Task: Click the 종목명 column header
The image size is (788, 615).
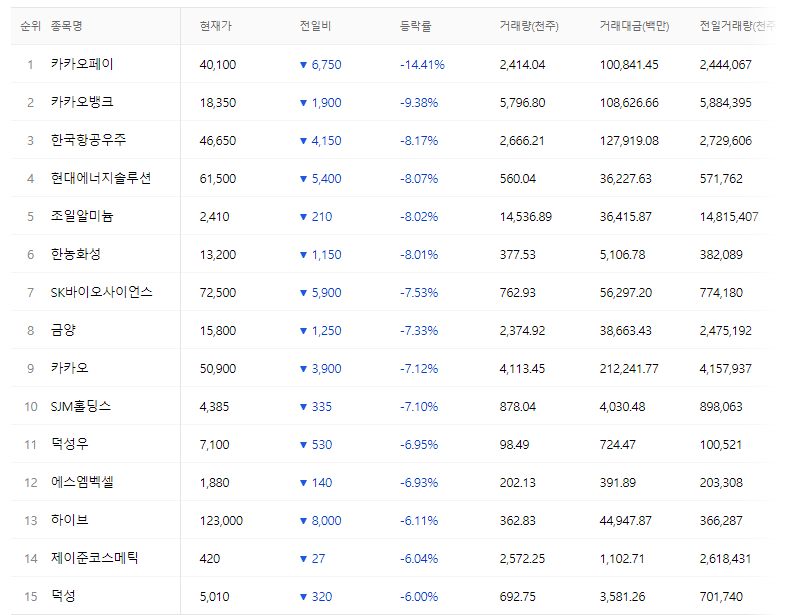Action: click(x=66, y=26)
